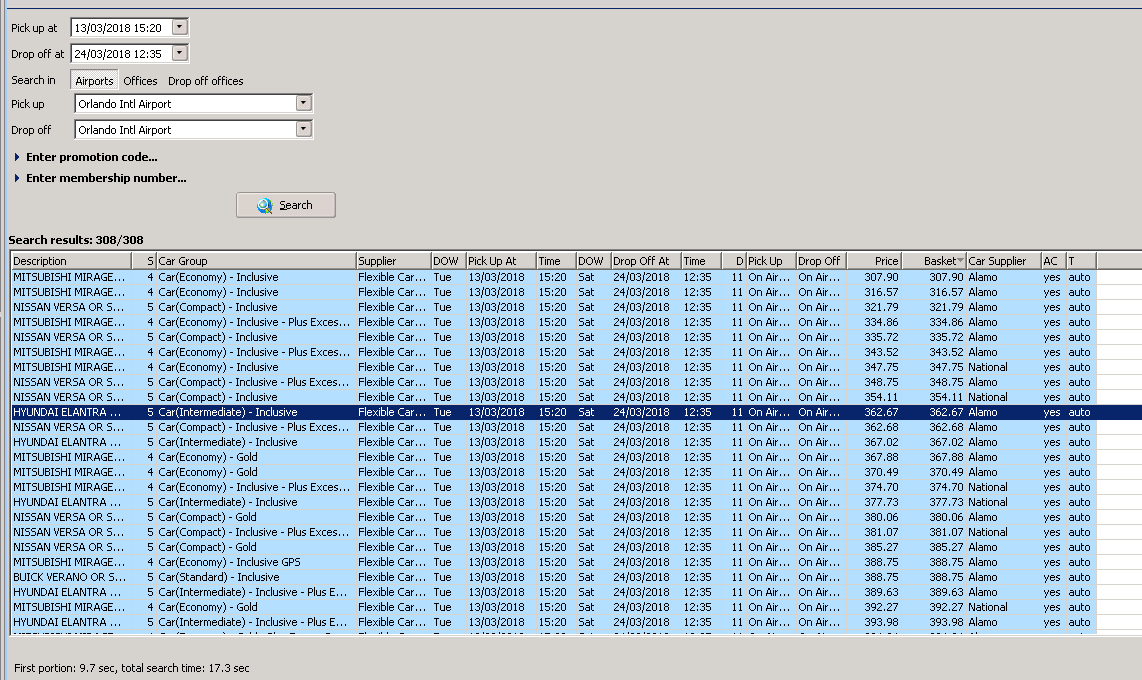
Task: Click the Pick up at date field
Action: point(120,28)
